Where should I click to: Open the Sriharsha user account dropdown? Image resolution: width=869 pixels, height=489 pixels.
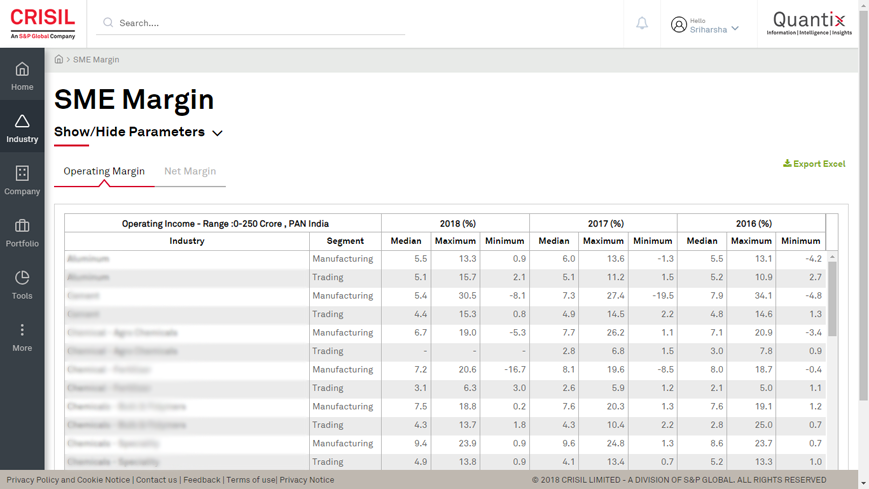[706, 25]
